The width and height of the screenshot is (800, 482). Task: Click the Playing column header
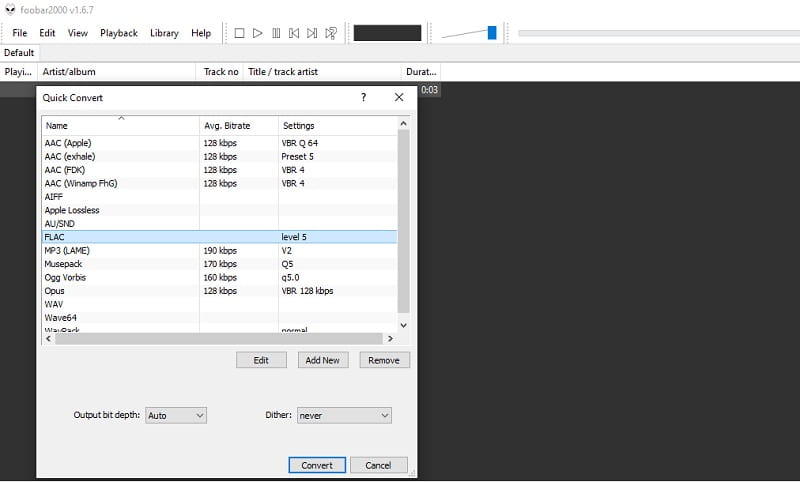pyautogui.click(x=18, y=72)
